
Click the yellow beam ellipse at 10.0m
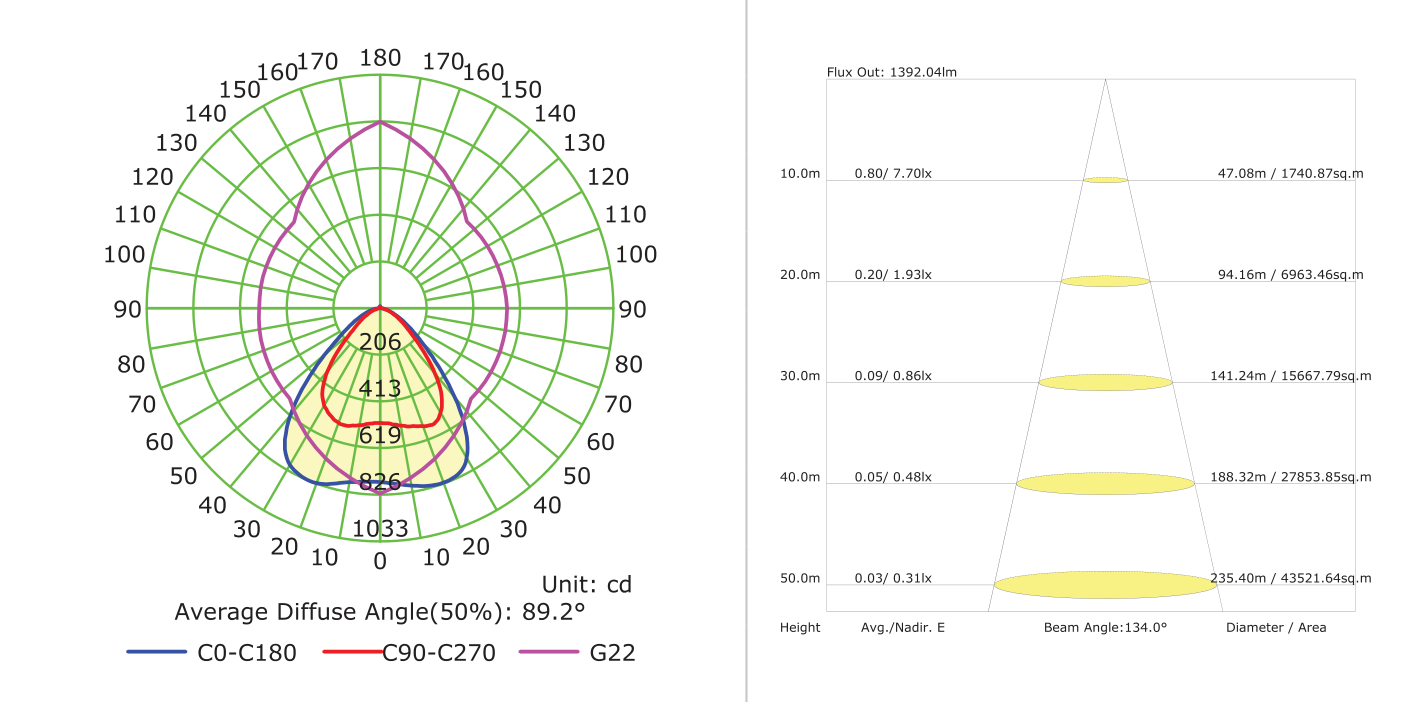1105,180
